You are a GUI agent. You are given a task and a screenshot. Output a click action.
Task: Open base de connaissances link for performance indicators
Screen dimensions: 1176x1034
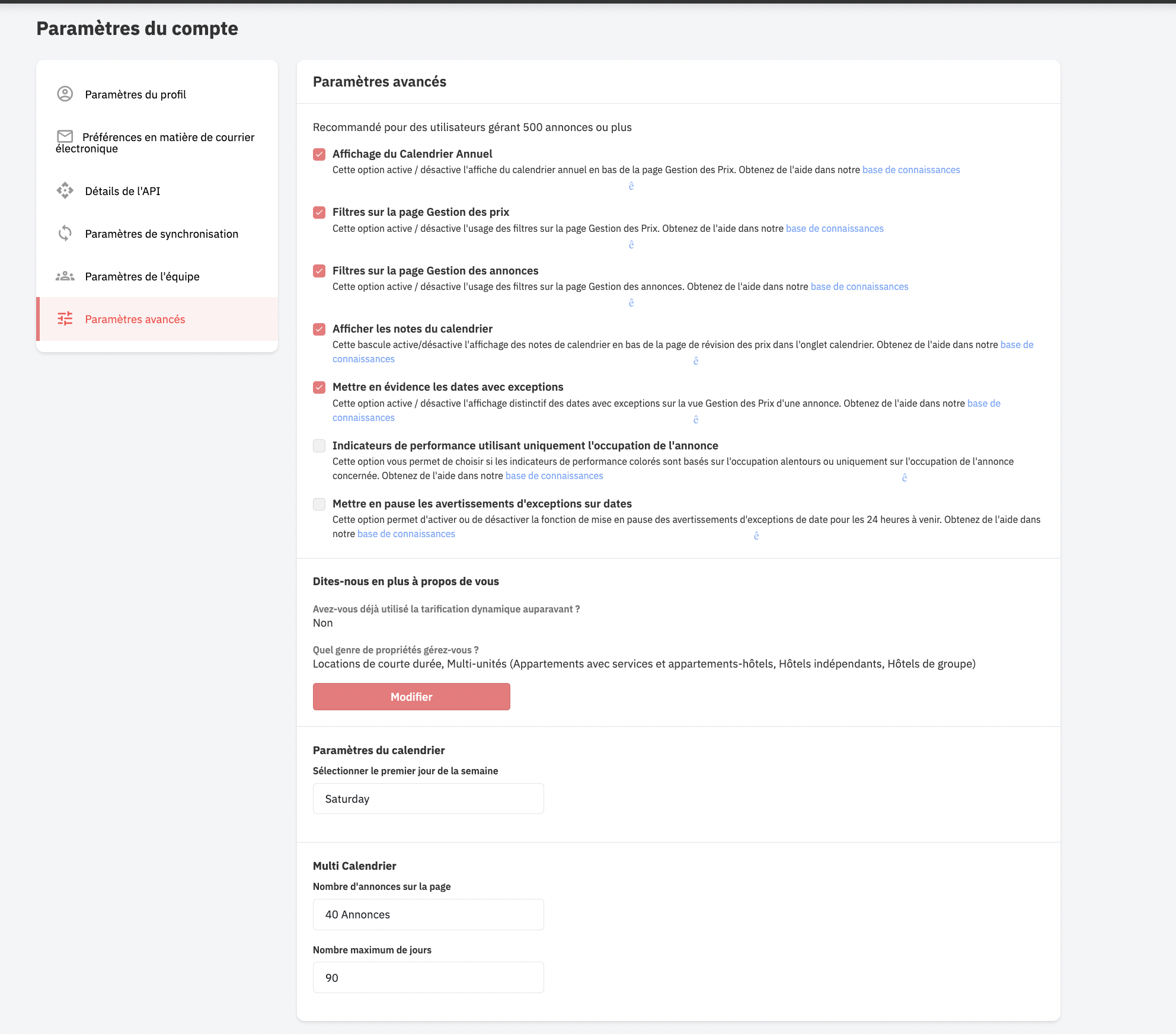(554, 475)
